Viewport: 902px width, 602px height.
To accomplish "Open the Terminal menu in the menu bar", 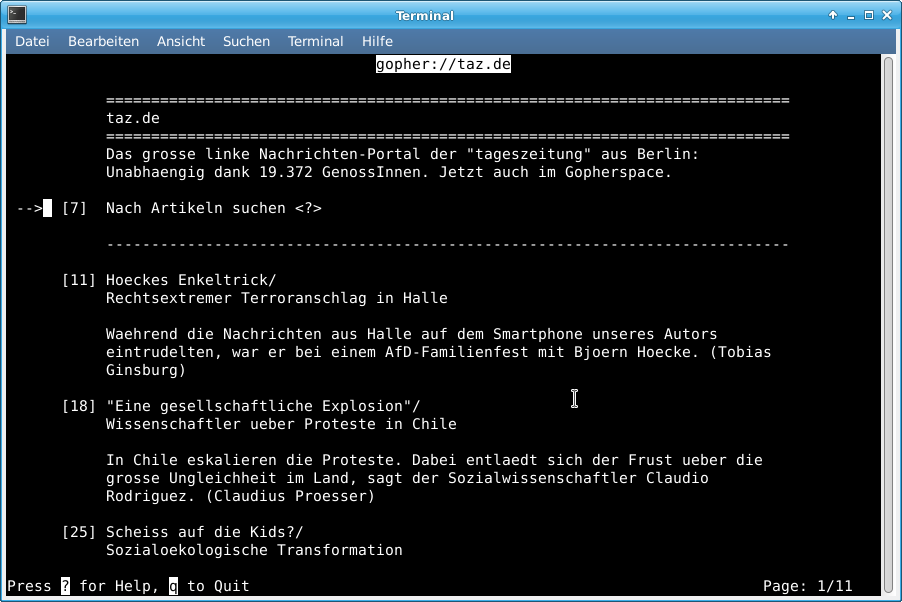I will pyautogui.click(x=315, y=41).
